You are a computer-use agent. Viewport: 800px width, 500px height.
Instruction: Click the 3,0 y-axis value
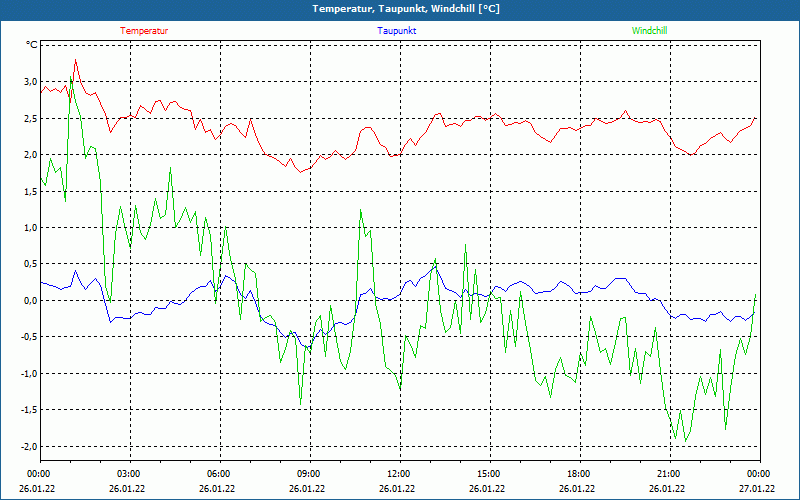[x=32, y=82]
